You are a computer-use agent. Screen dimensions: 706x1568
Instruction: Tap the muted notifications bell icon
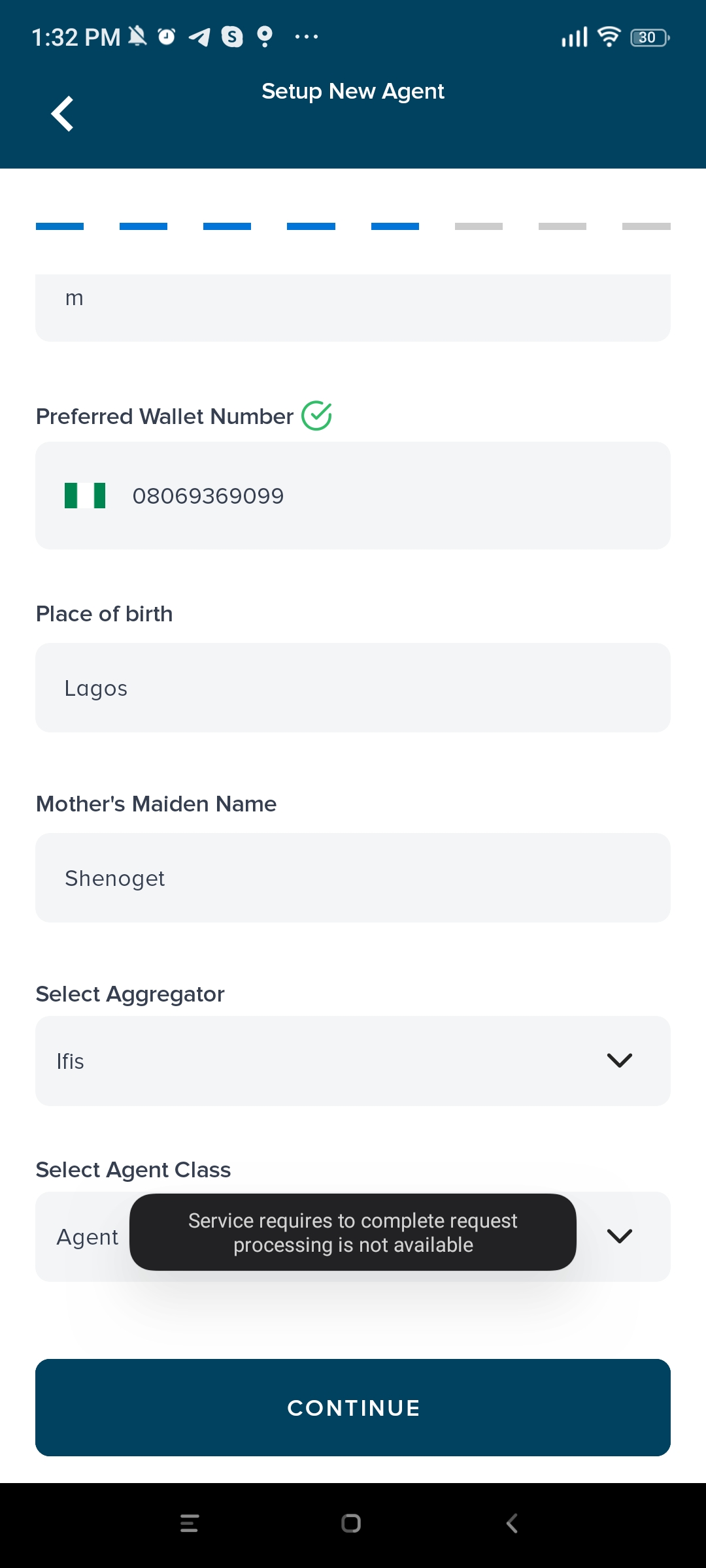click(x=137, y=37)
